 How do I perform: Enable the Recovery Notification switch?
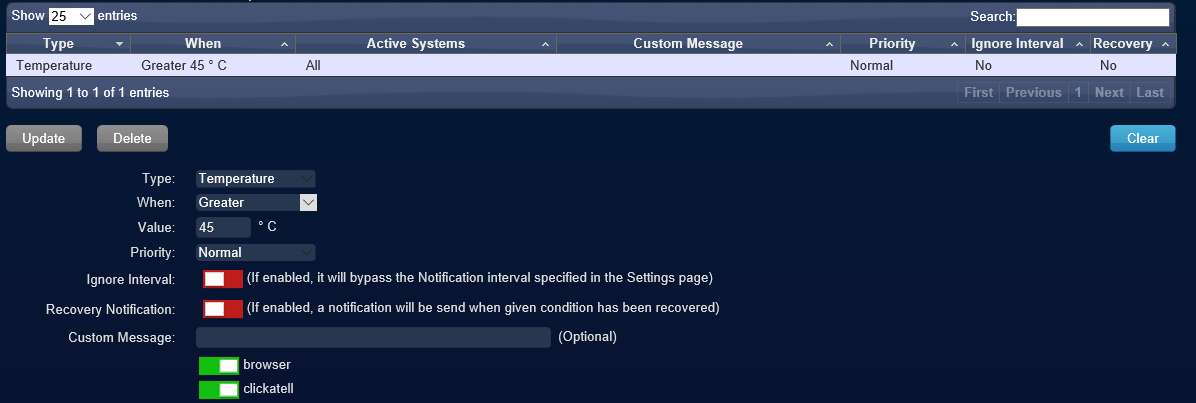223,308
